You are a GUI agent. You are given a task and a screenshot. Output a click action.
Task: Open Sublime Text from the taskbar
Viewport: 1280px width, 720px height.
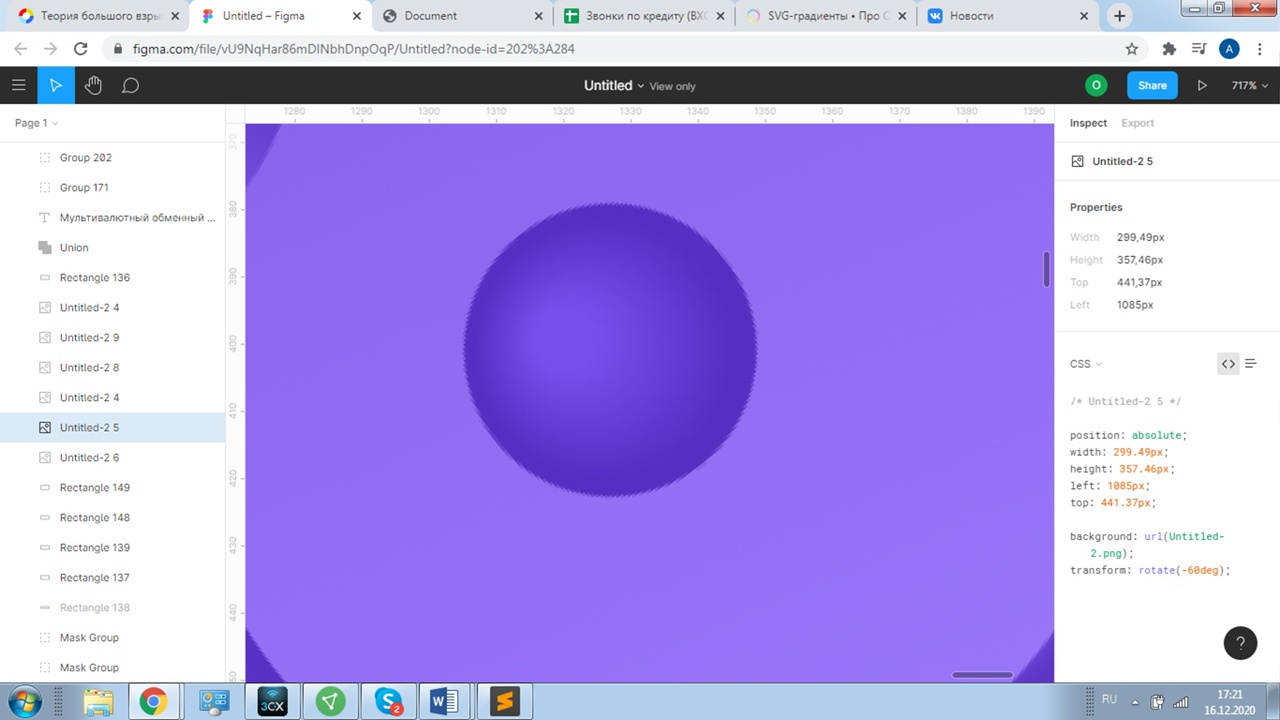[504, 702]
